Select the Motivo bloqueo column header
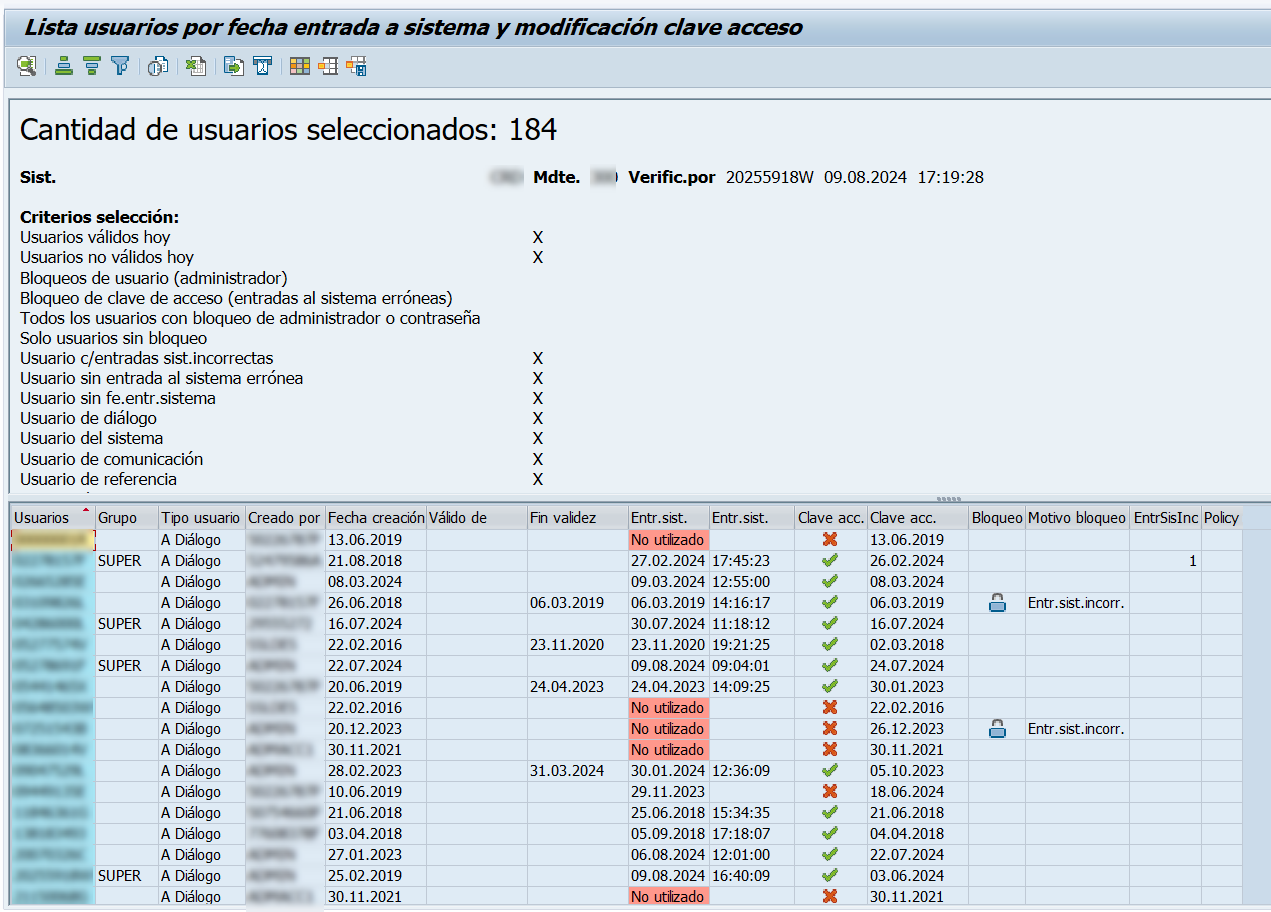Image resolution: width=1271 pixels, height=912 pixels. (x=1076, y=518)
